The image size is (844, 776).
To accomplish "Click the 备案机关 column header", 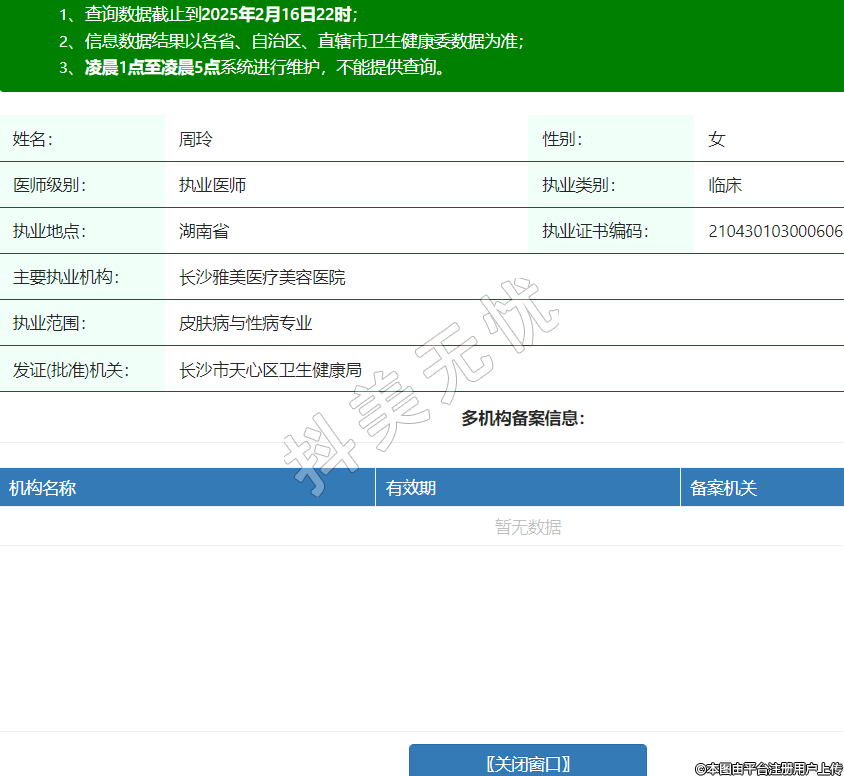I will tap(724, 488).
